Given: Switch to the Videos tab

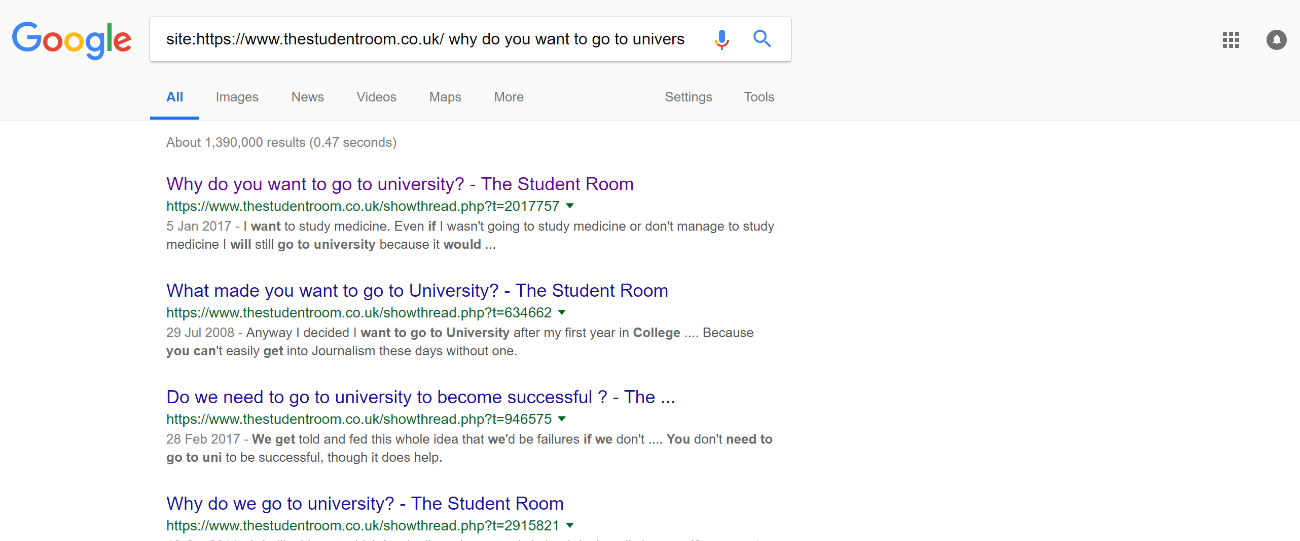Looking at the screenshot, I should pyautogui.click(x=376, y=97).
